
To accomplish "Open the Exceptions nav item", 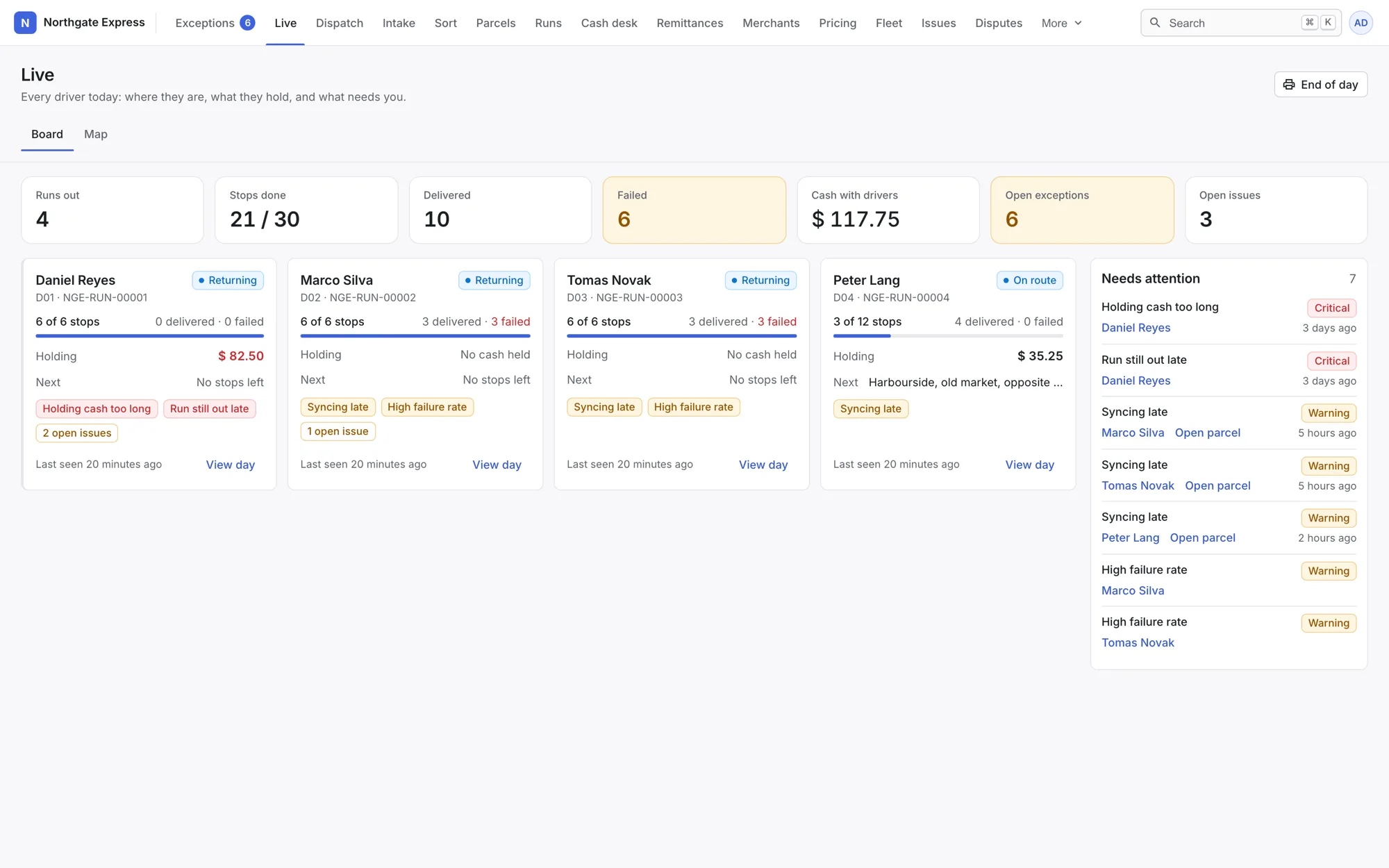I will click(215, 23).
